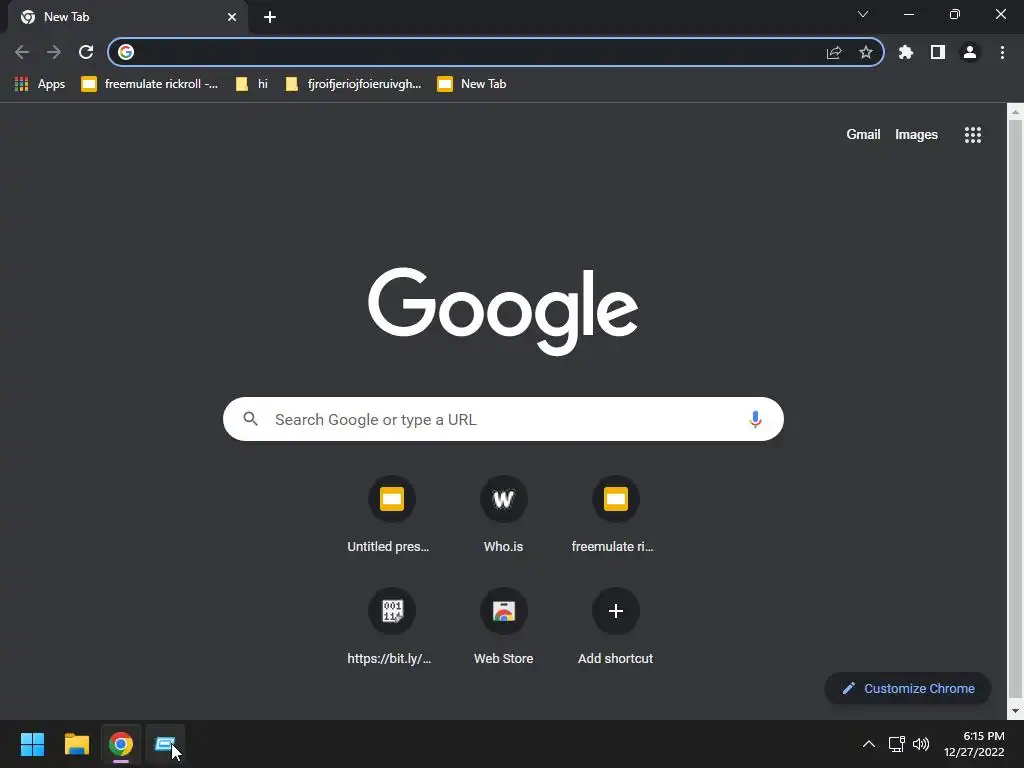Image resolution: width=1024 pixels, height=768 pixels.
Task: Click the scrollbar down arrow
Action: [x=1016, y=711]
